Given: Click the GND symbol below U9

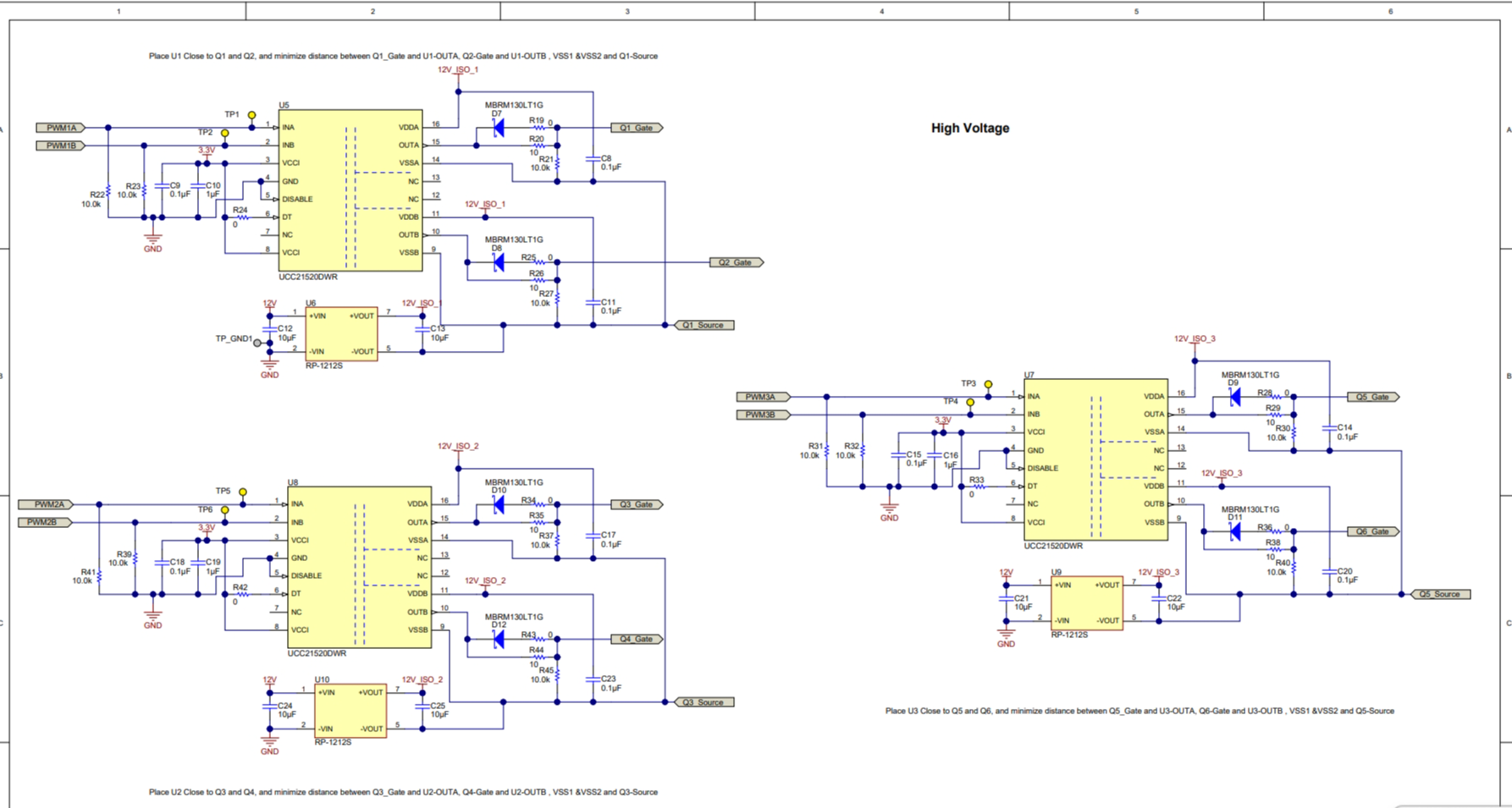Looking at the screenshot, I should (1006, 633).
